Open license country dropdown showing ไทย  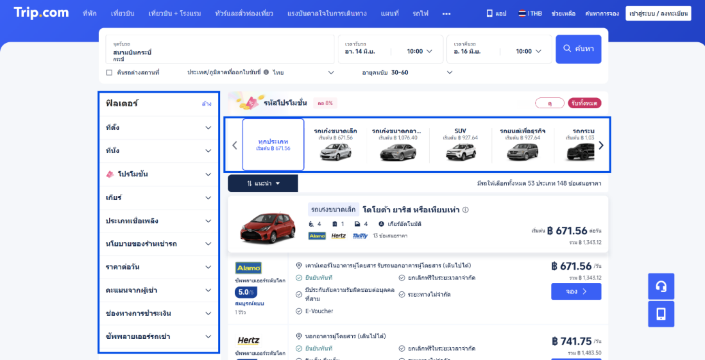(x=303, y=72)
